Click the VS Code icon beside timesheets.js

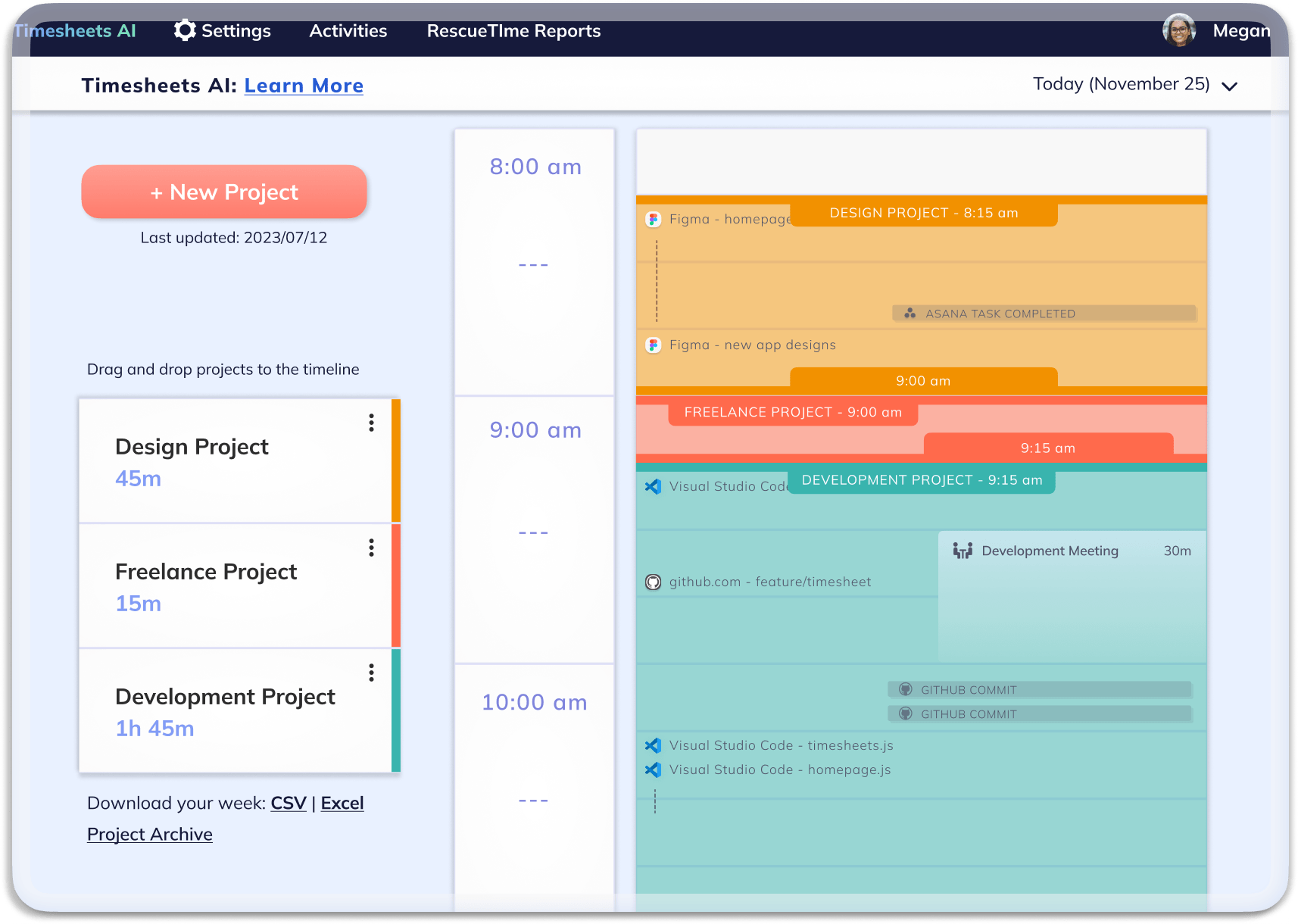(653, 745)
